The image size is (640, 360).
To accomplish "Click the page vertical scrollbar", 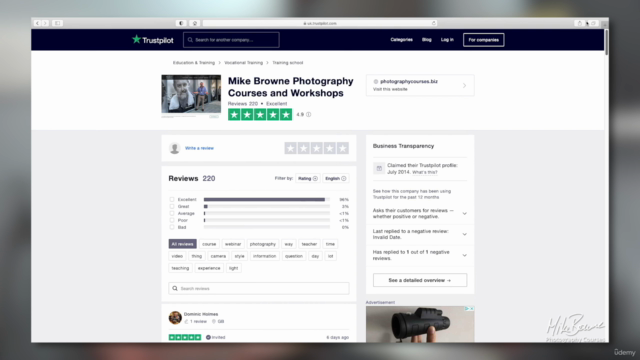I will [606, 41].
